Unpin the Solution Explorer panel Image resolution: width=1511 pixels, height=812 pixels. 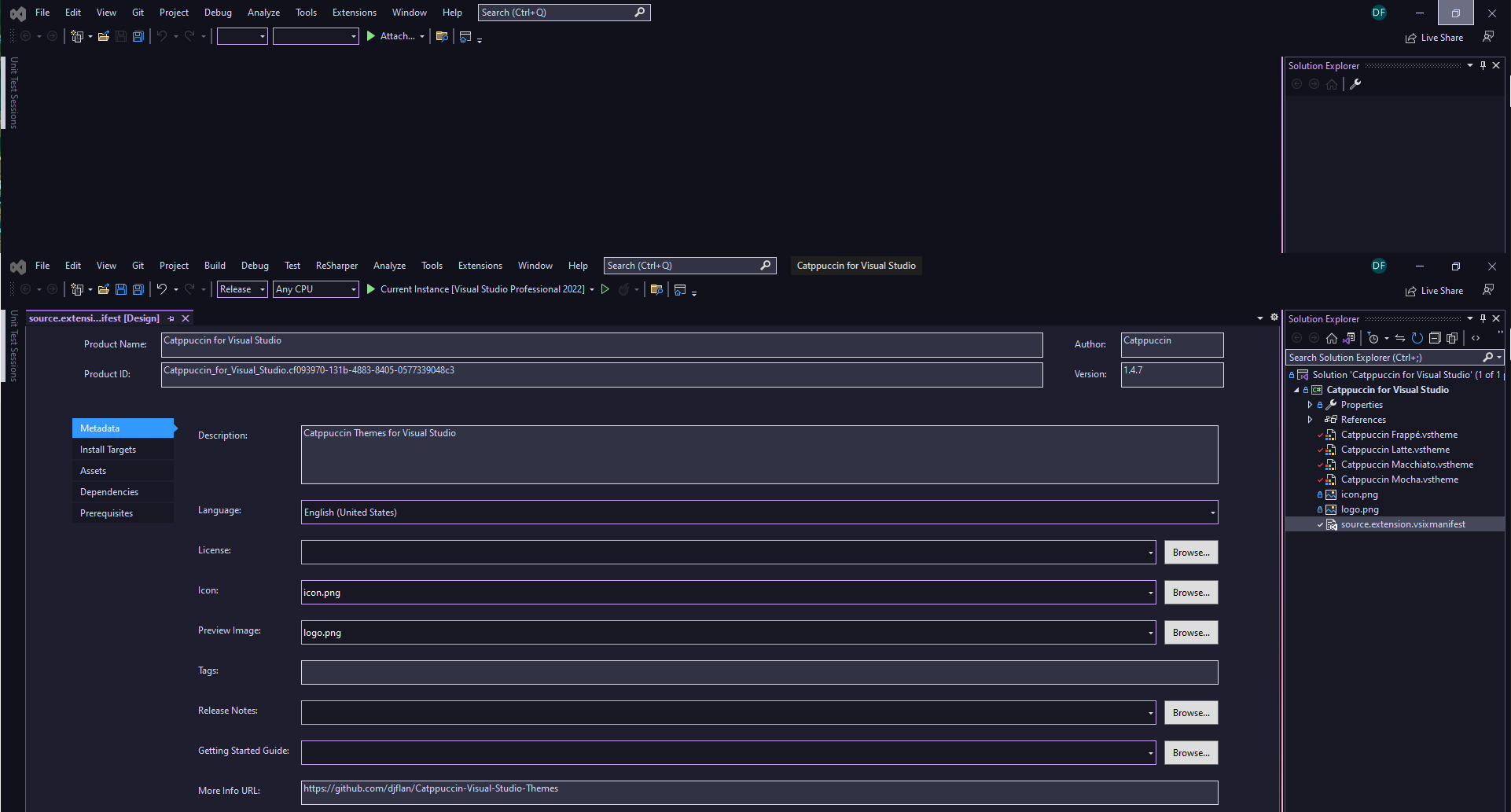(x=1483, y=318)
